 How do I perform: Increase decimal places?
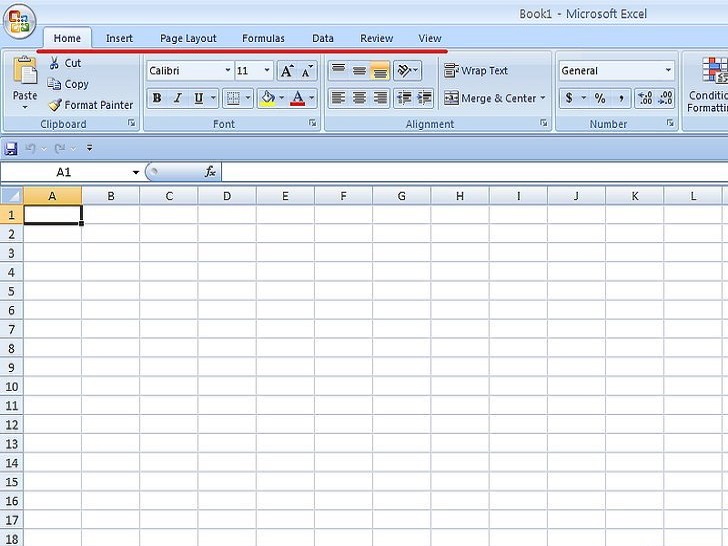645,98
